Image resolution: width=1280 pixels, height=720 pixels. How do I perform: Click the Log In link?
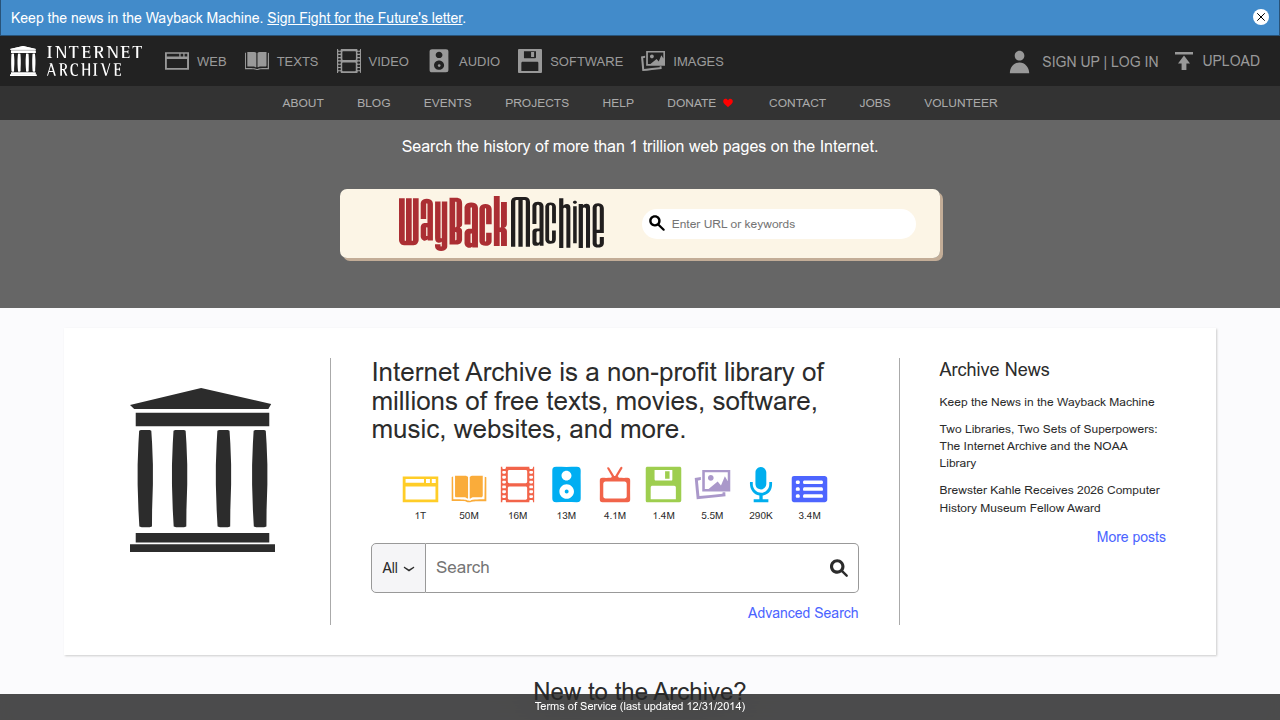[x=1135, y=62]
